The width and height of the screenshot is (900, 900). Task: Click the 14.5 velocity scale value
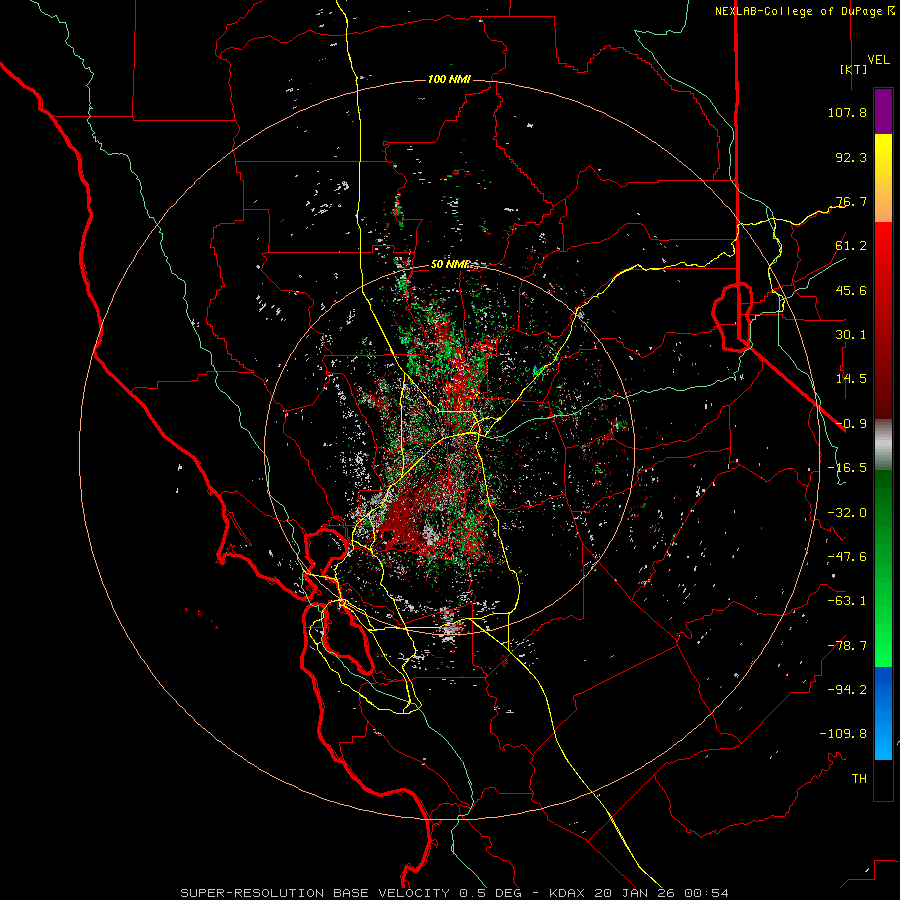(851, 379)
